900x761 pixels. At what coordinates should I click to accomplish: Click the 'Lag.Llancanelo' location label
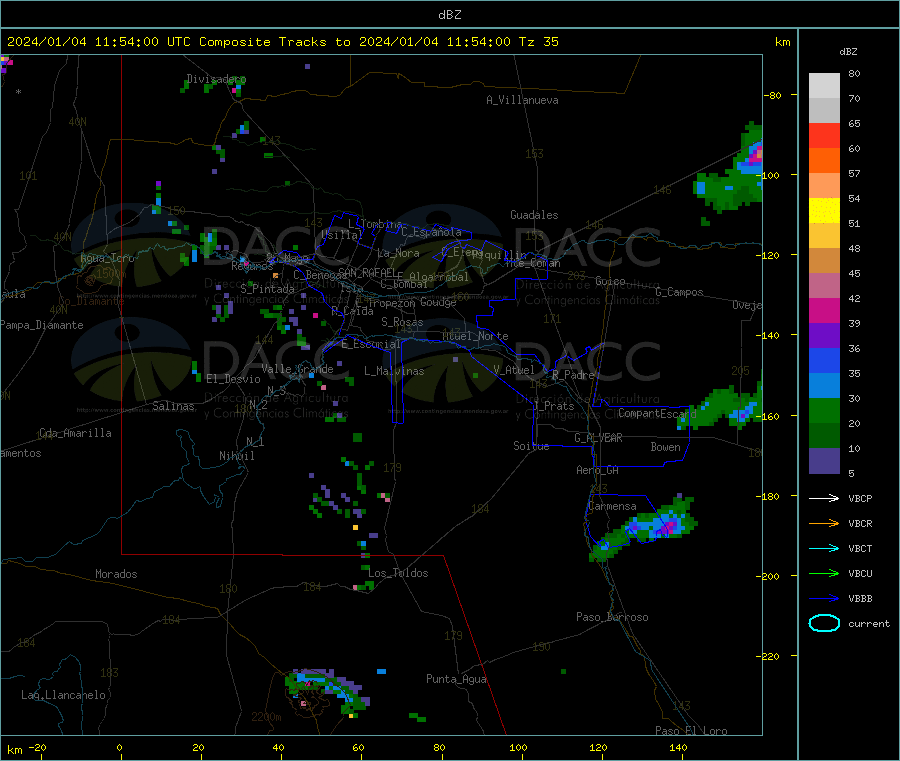coord(64,695)
